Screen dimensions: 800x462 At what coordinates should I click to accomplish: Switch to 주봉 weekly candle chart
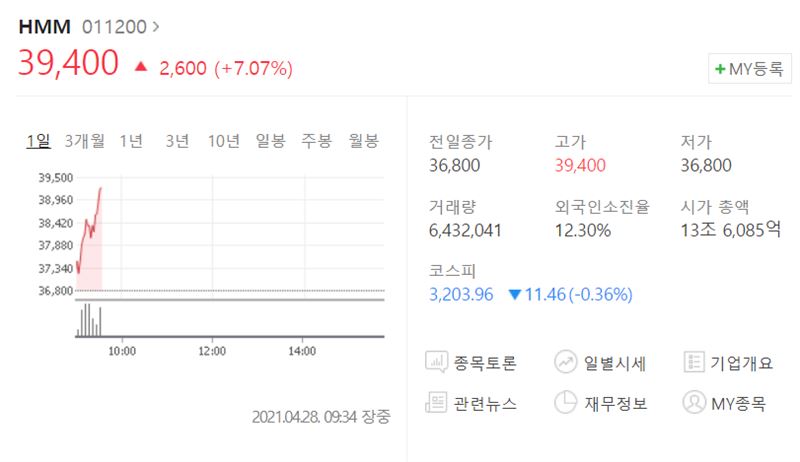click(317, 141)
